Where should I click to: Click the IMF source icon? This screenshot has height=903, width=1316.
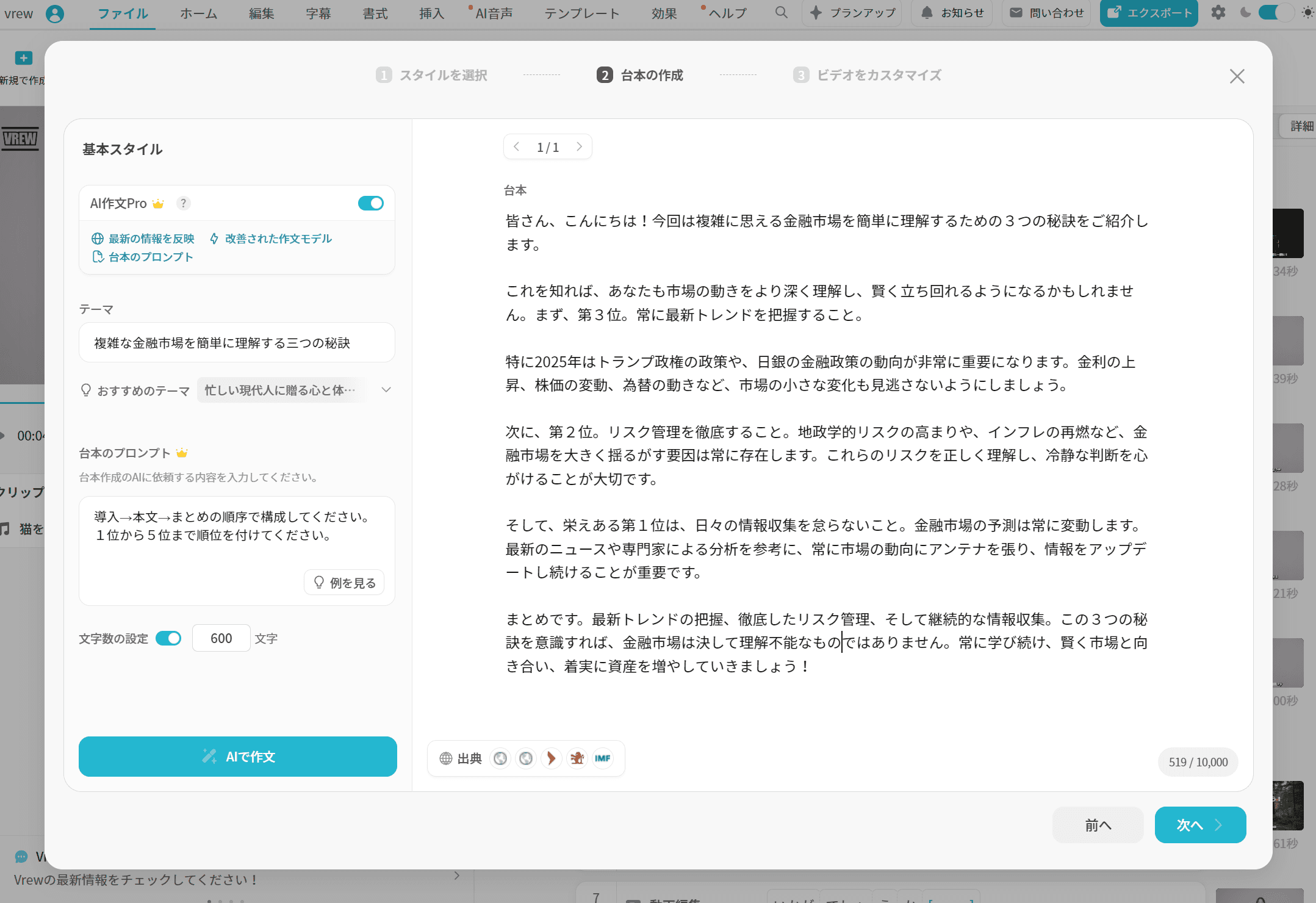(602, 758)
